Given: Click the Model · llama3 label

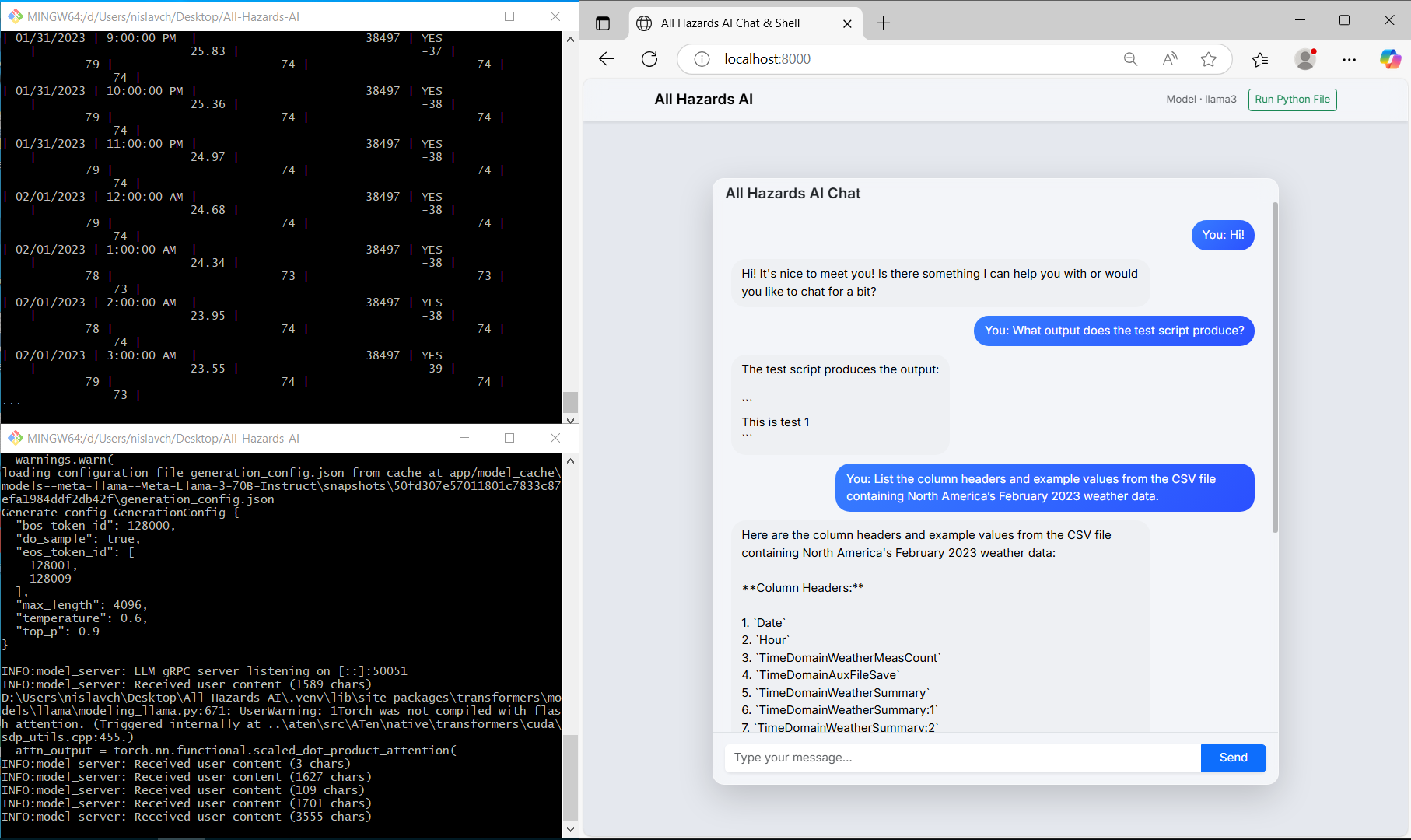Looking at the screenshot, I should coord(1201,100).
